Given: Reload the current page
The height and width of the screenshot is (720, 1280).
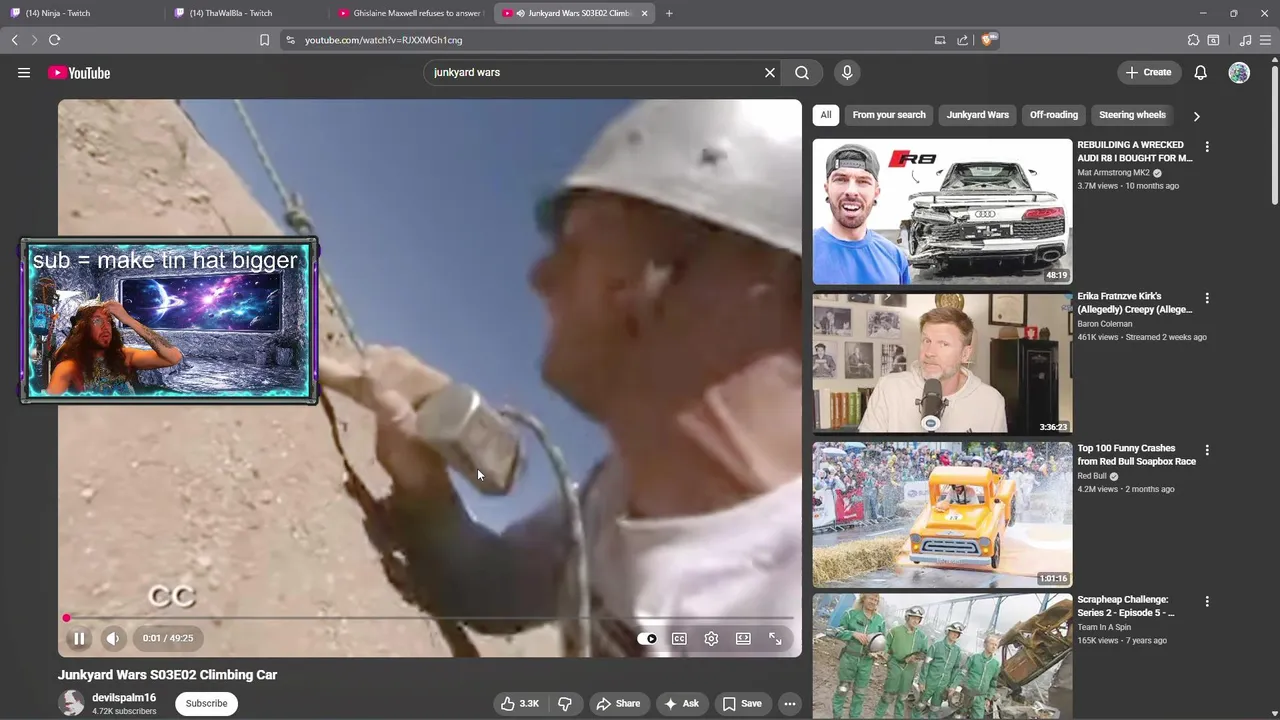Looking at the screenshot, I should (x=55, y=40).
